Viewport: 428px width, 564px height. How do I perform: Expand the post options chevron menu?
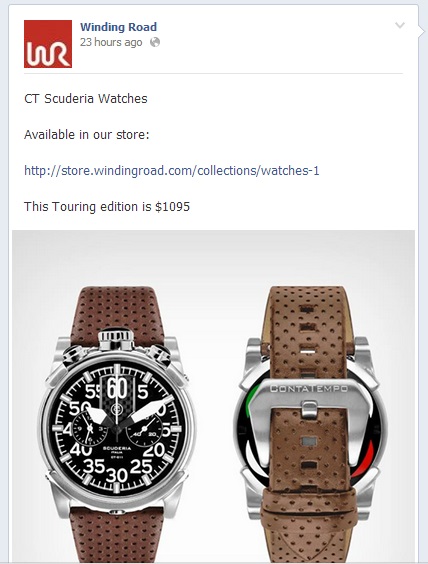400,25
